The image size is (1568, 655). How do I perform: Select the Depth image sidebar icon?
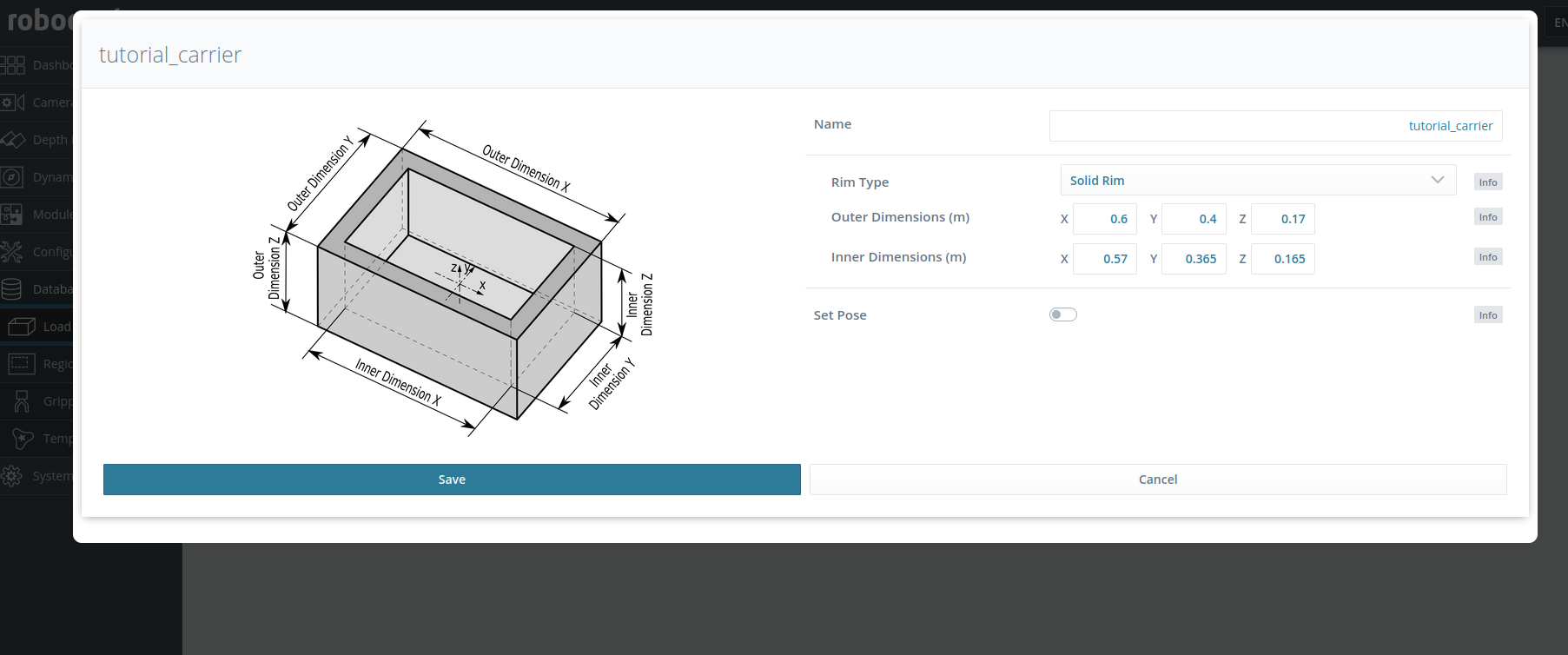pyautogui.click(x=13, y=140)
